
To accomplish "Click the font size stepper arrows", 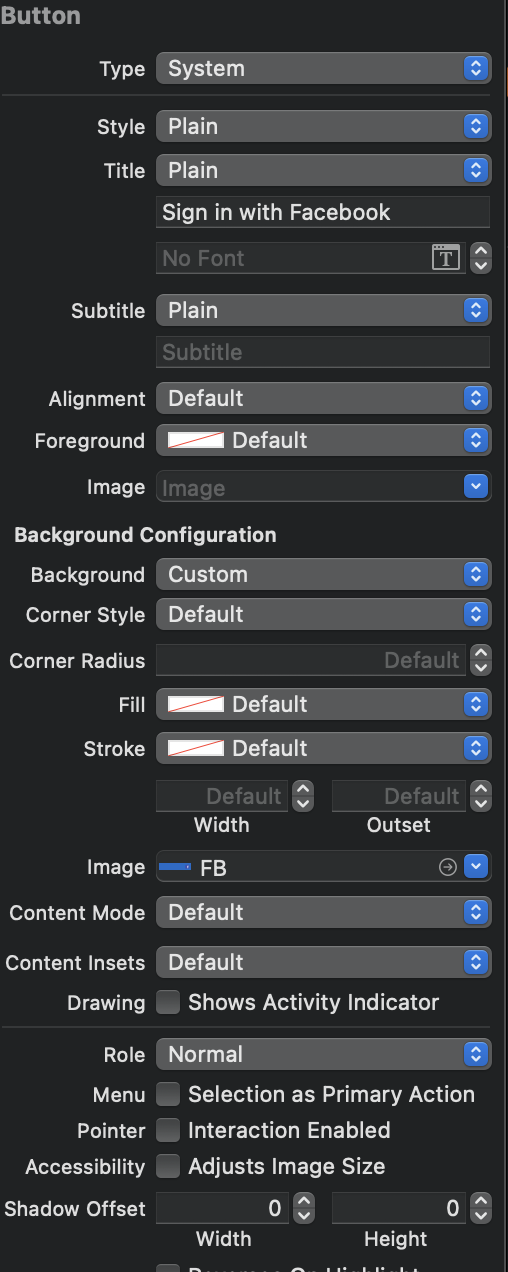I will (481, 258).
